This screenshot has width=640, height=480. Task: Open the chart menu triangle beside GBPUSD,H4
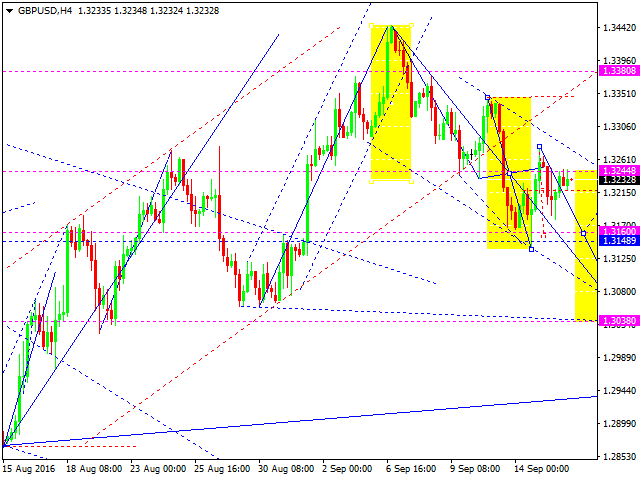click(x=9, y=11)
